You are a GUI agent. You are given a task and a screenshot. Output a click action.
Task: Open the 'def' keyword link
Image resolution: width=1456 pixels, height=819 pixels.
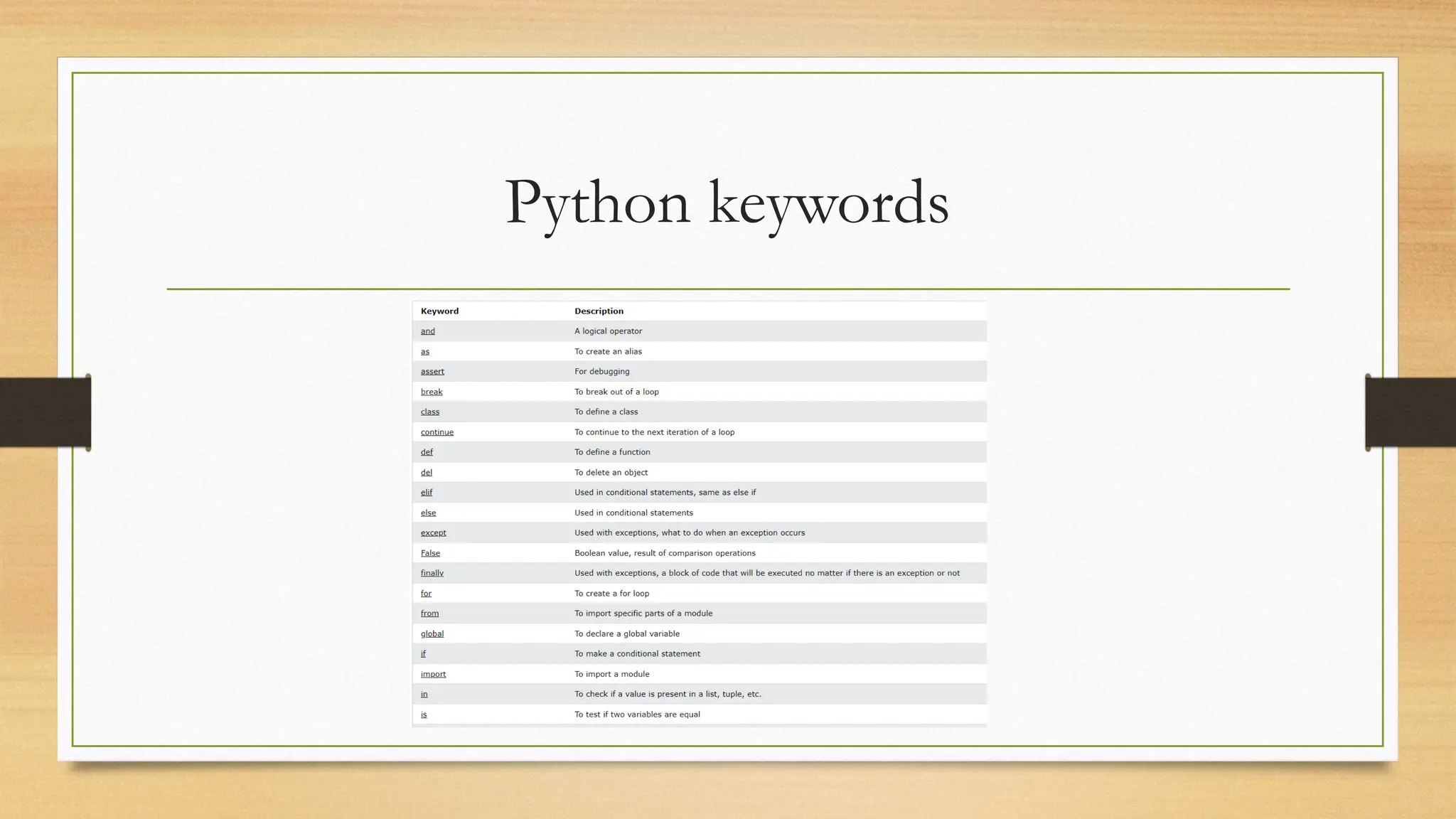click(x=427, y=452)
